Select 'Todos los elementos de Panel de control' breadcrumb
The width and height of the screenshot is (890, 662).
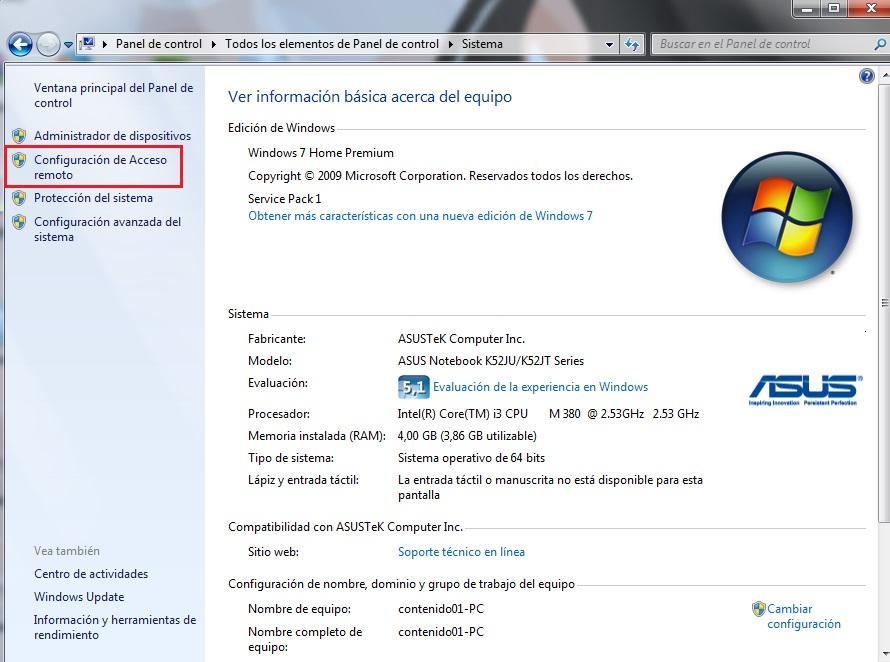332,44
